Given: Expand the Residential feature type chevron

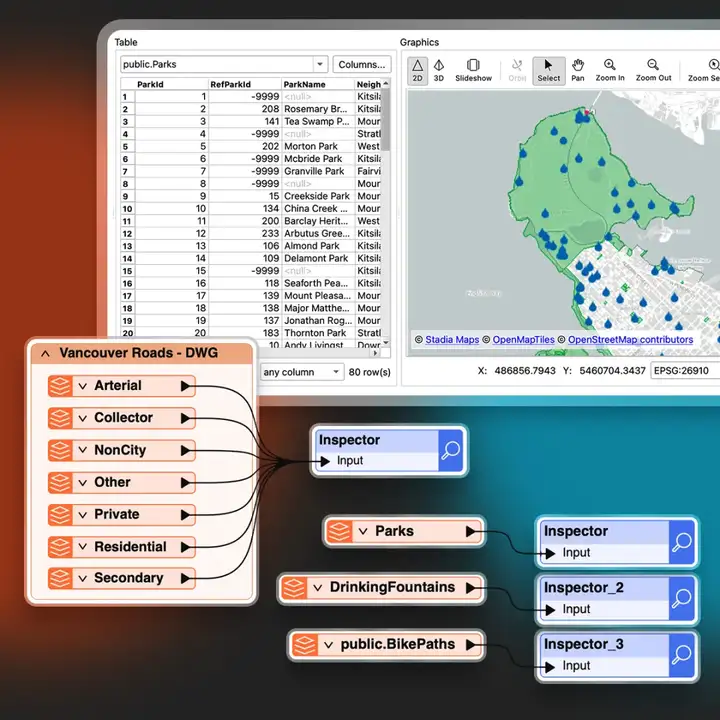Looking at the screenshot, I should click(83, 547).
